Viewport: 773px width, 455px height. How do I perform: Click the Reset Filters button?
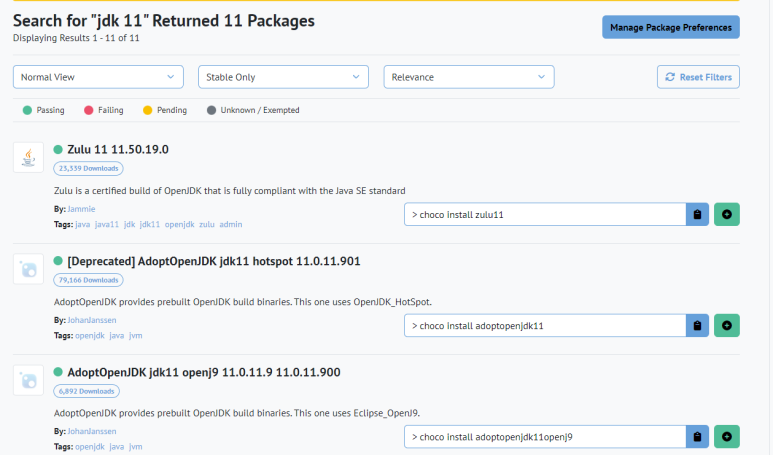[698, 77]
